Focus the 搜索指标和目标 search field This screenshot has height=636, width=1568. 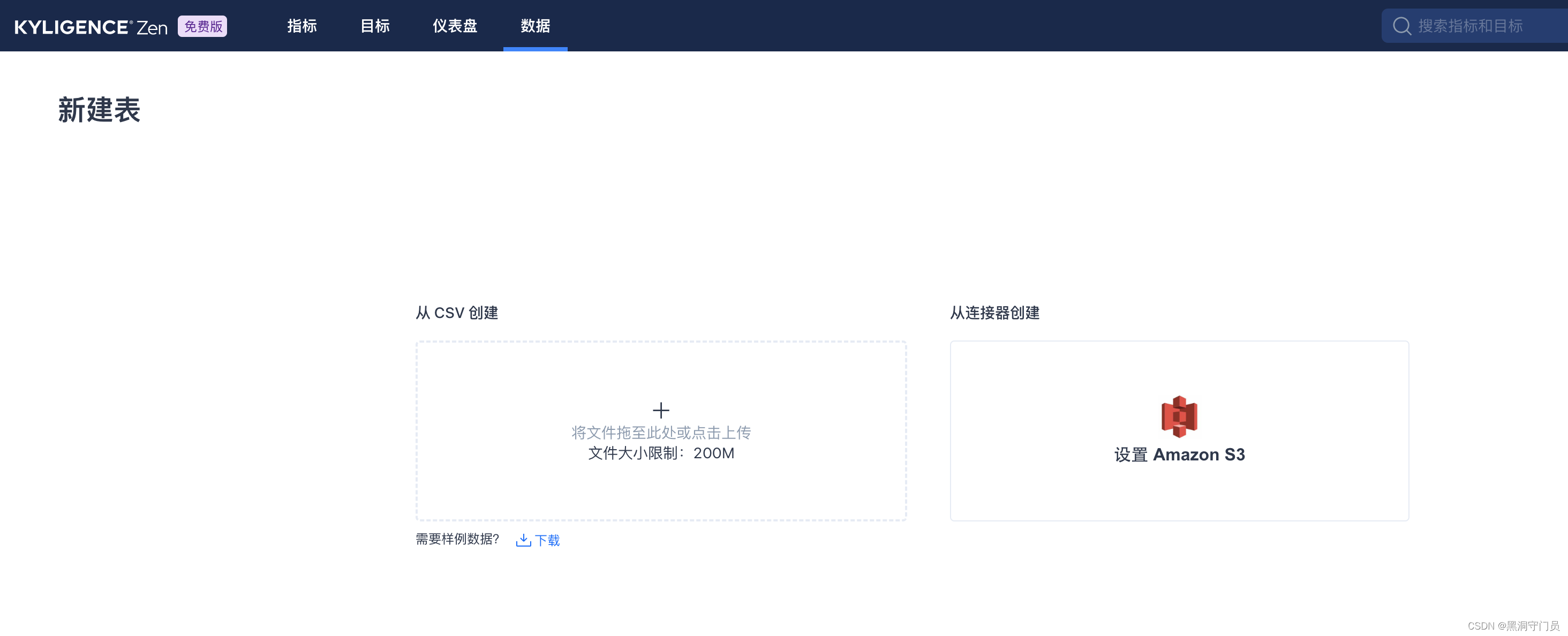[x=1475, y=26]
